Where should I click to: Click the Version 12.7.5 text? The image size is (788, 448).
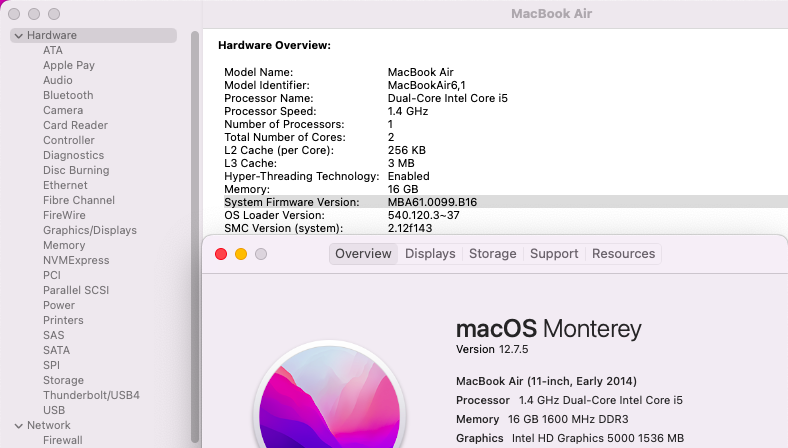[492, 349]
